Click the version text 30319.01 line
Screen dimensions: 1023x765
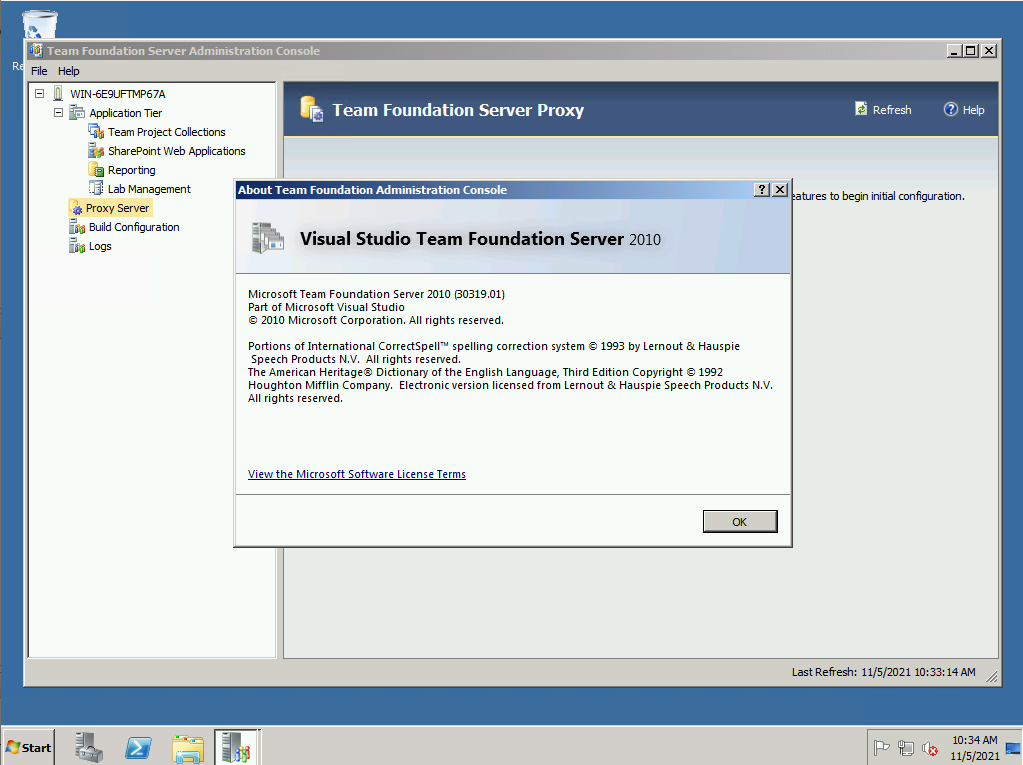pyautogui.click(x=376, y=294)
